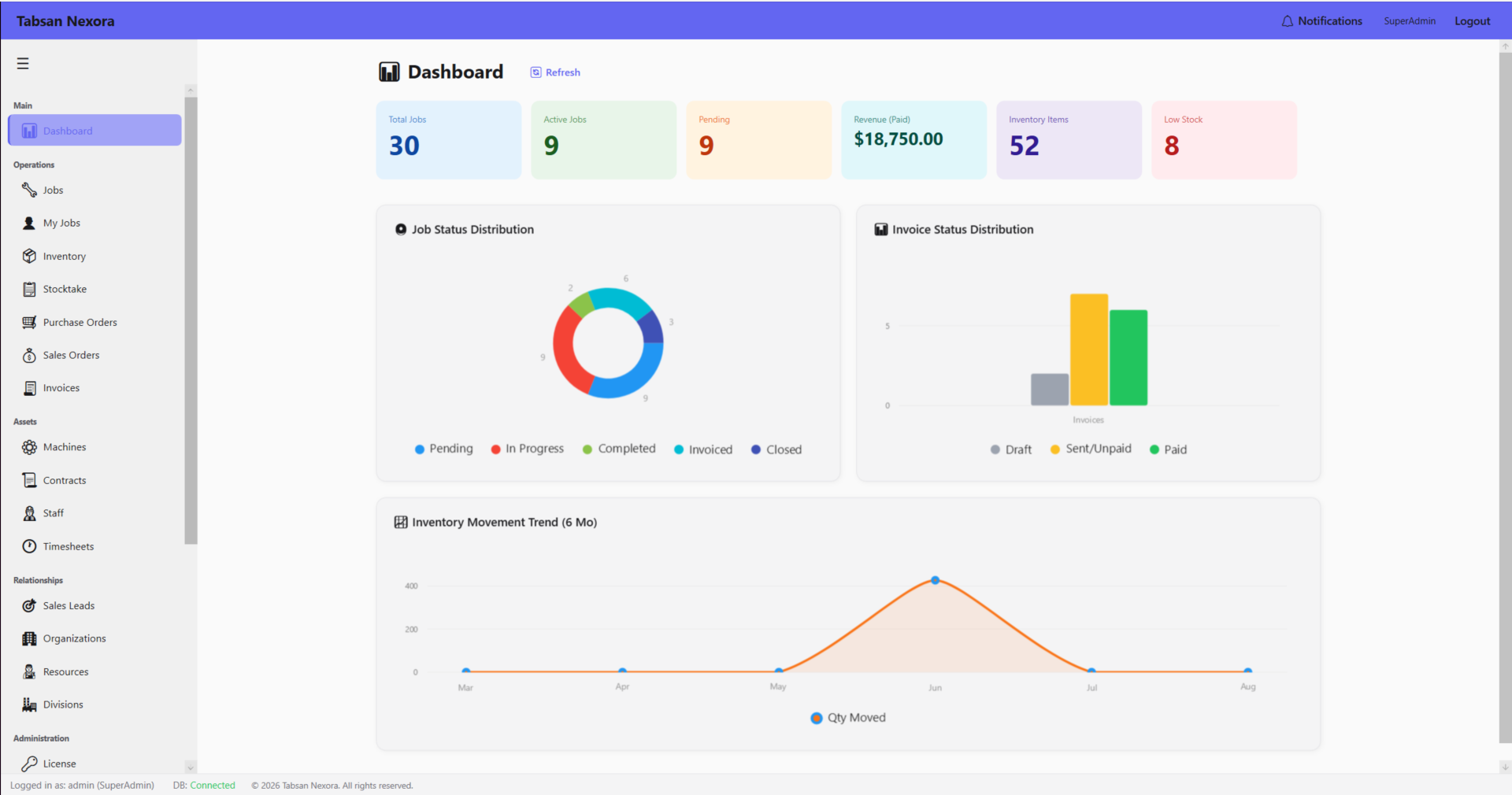1512x795 pixels.
Task: Click the Pending count card
Action: (758, 140)
